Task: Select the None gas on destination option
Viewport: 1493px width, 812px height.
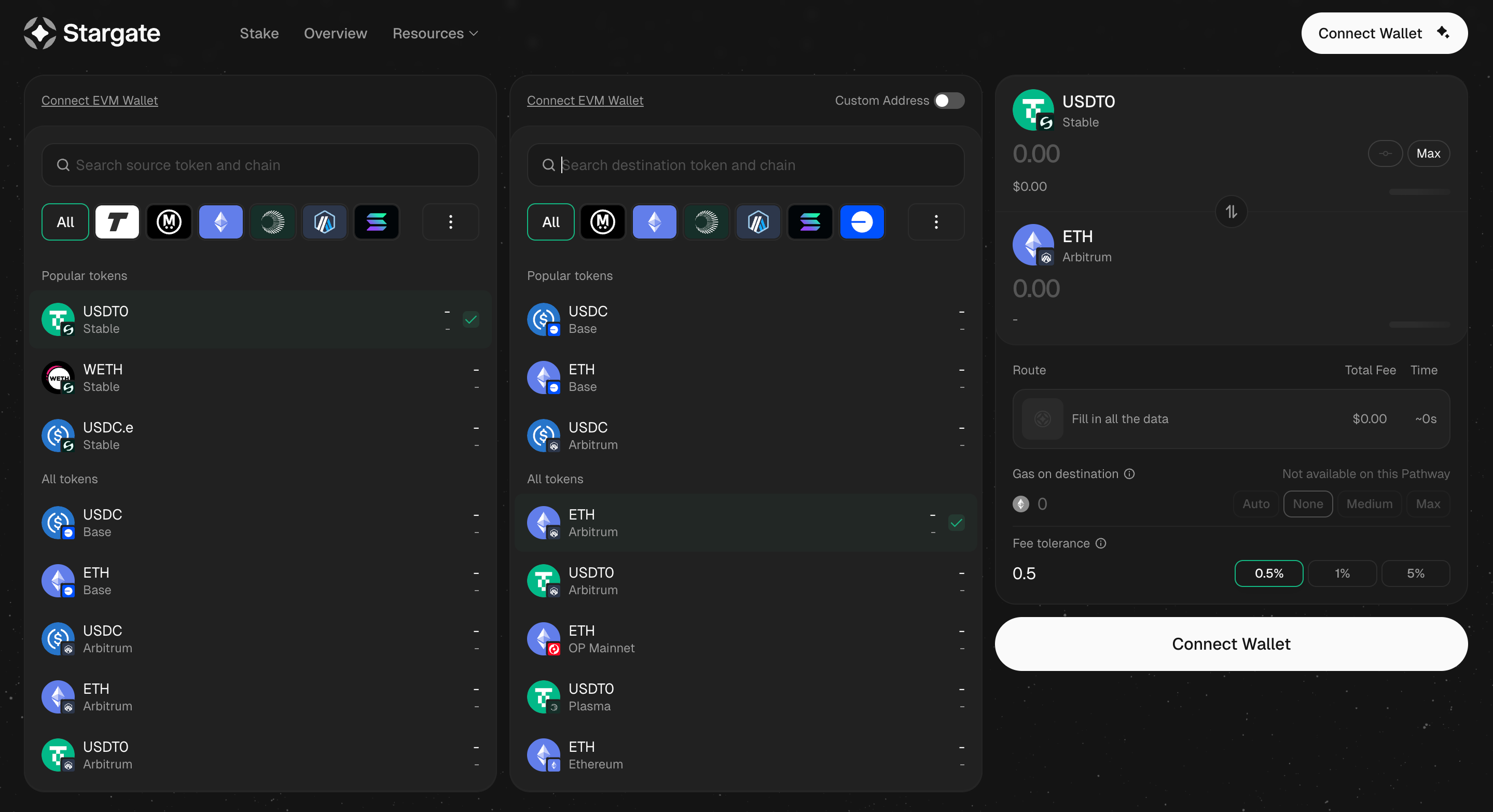Action: (x=1308, y=504)
